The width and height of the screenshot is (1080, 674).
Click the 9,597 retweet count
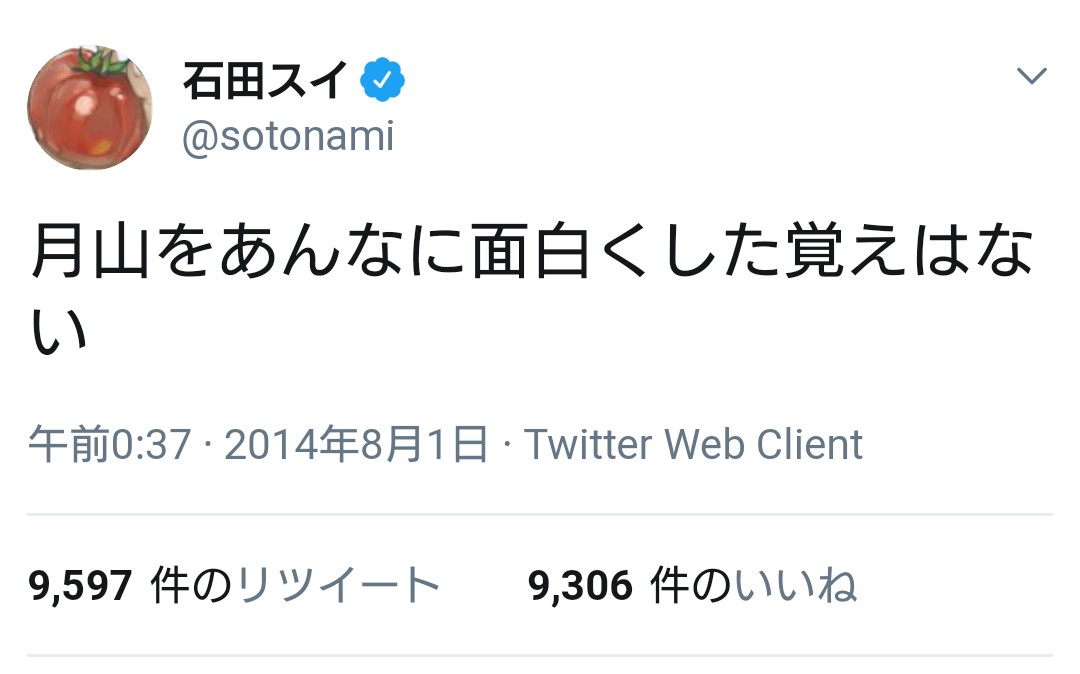click(x=80, y=586)
